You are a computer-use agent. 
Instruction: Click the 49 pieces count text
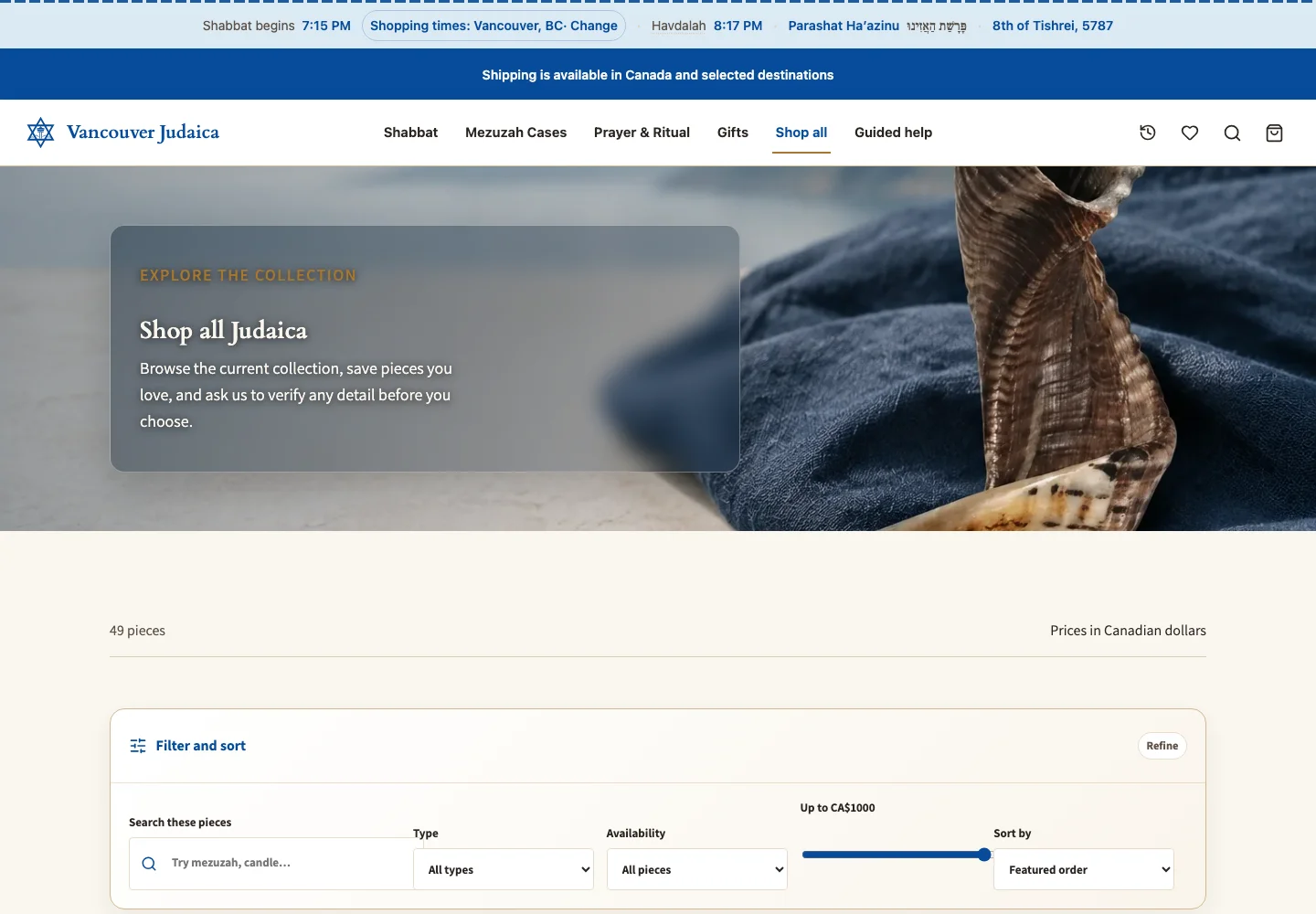[137, 631]
